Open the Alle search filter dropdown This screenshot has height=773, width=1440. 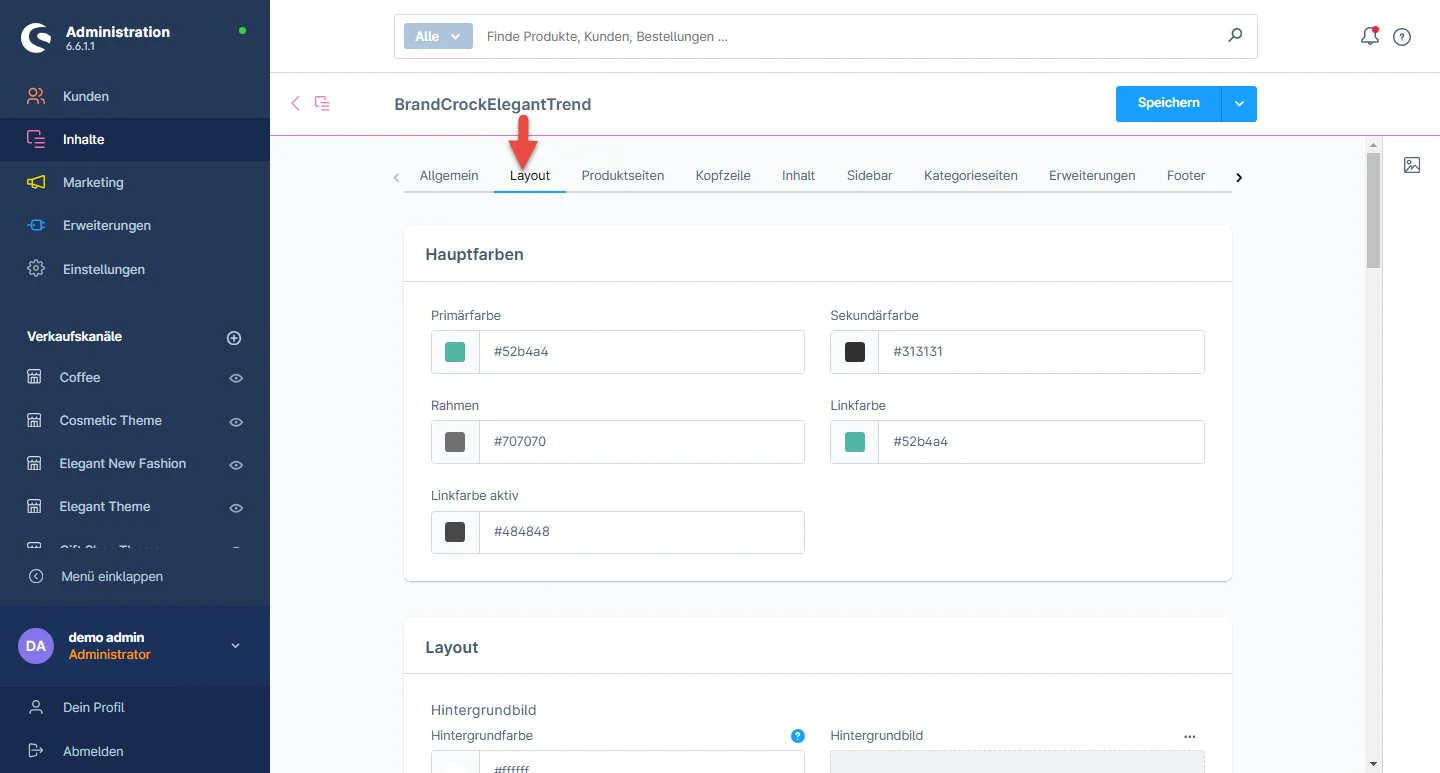(437, 36)
